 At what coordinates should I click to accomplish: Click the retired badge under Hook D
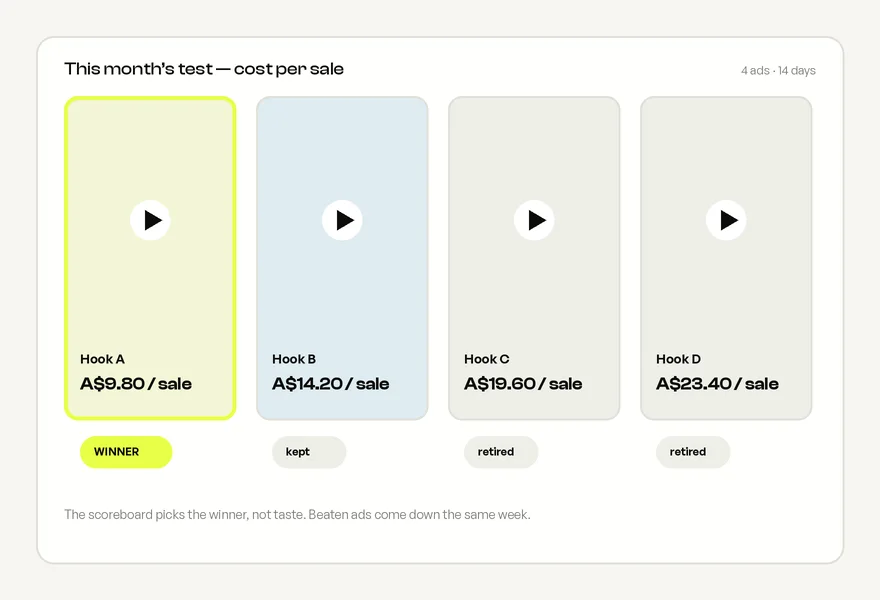click(693, 452)
